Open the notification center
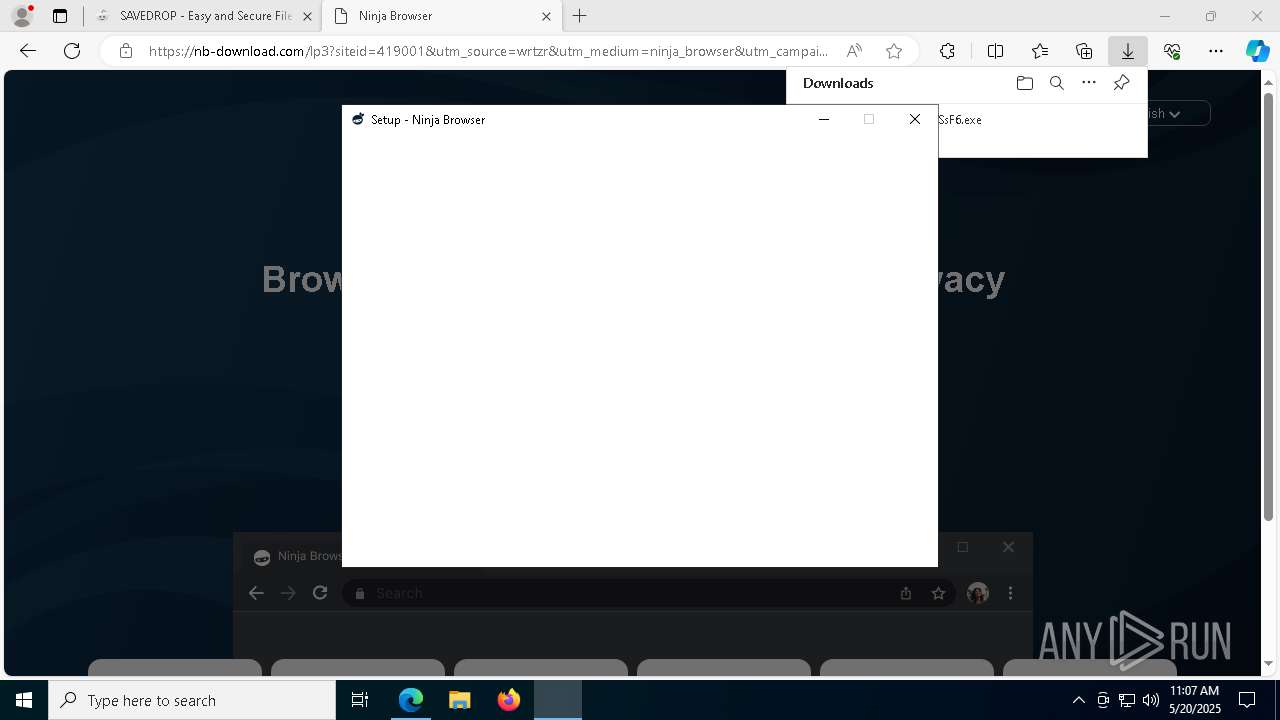 pyautogui.click(x=1248, y=700)
